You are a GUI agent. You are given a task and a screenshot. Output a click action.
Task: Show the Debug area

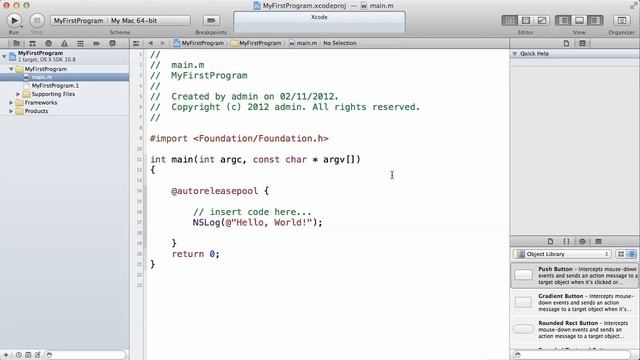point(579,20)
